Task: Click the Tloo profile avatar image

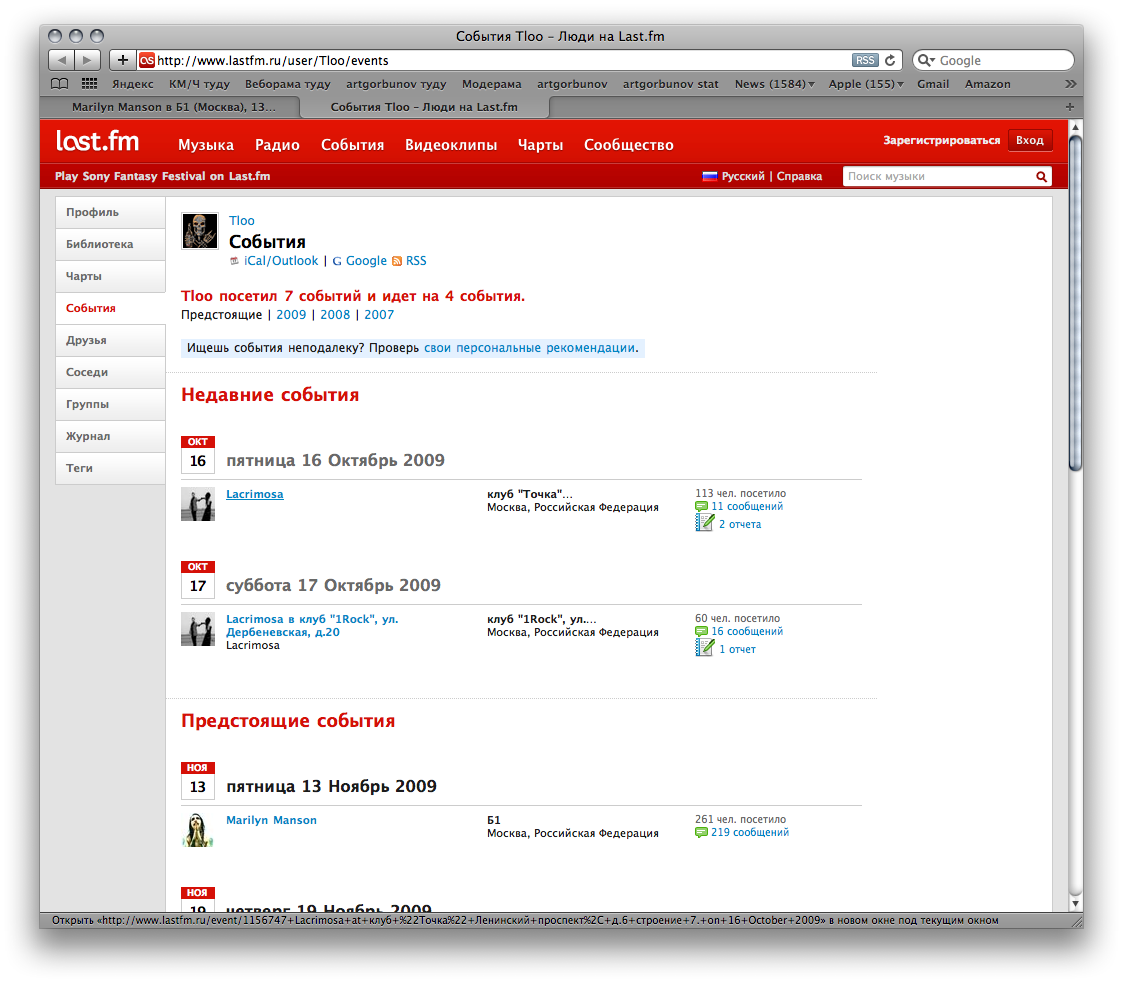Action: click(199, 231)
